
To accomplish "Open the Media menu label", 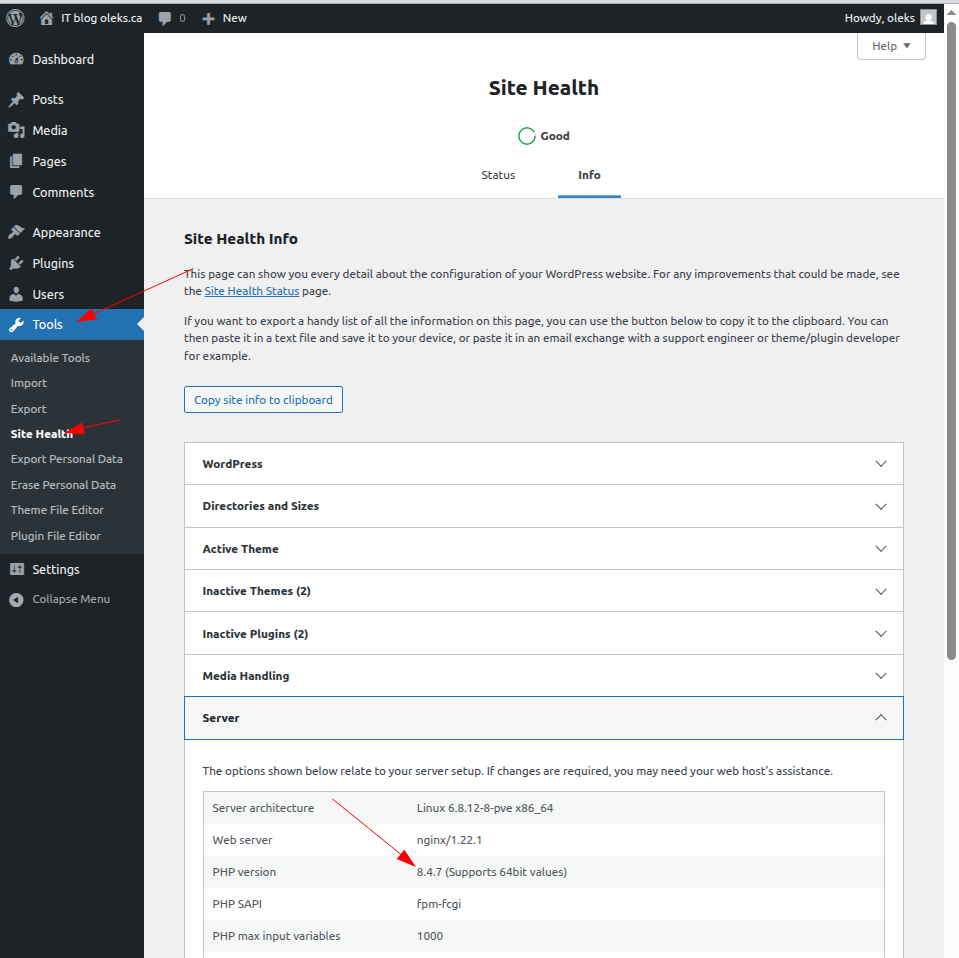I will coord(50,130).
